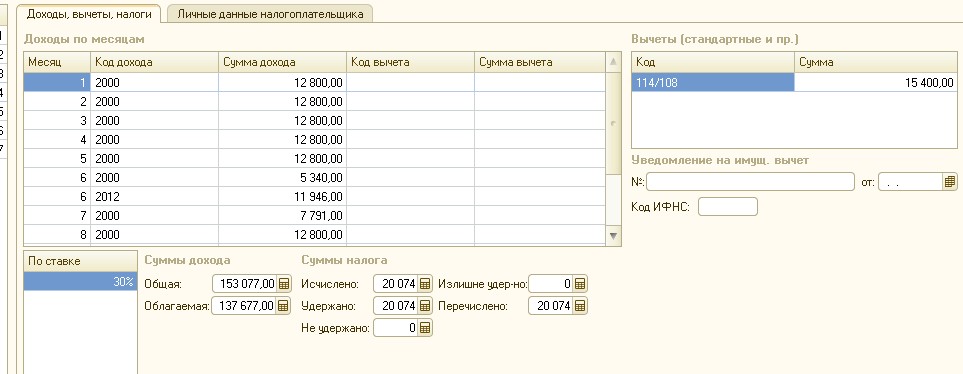The height and width of the screenshot is (374, 963).
Task: Open calculator next to Не удержано field
Action: [x=426, y=328]
